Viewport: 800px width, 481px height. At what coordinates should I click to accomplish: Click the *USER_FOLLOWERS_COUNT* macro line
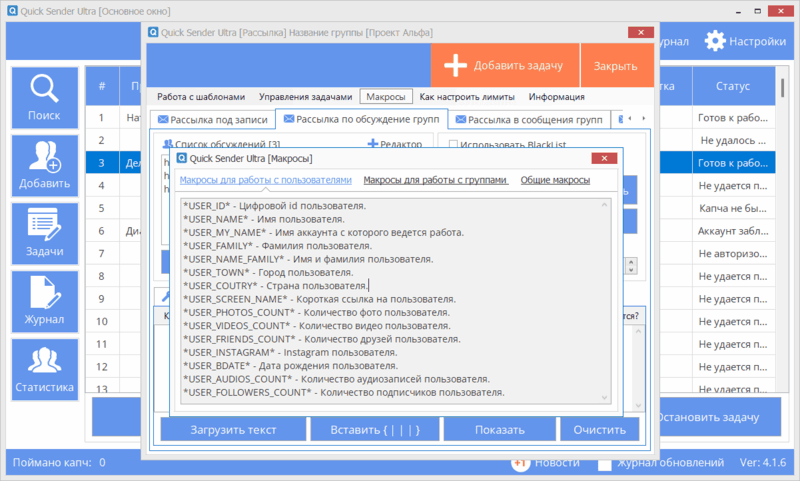pyautogui.click(x=344, y=392)
